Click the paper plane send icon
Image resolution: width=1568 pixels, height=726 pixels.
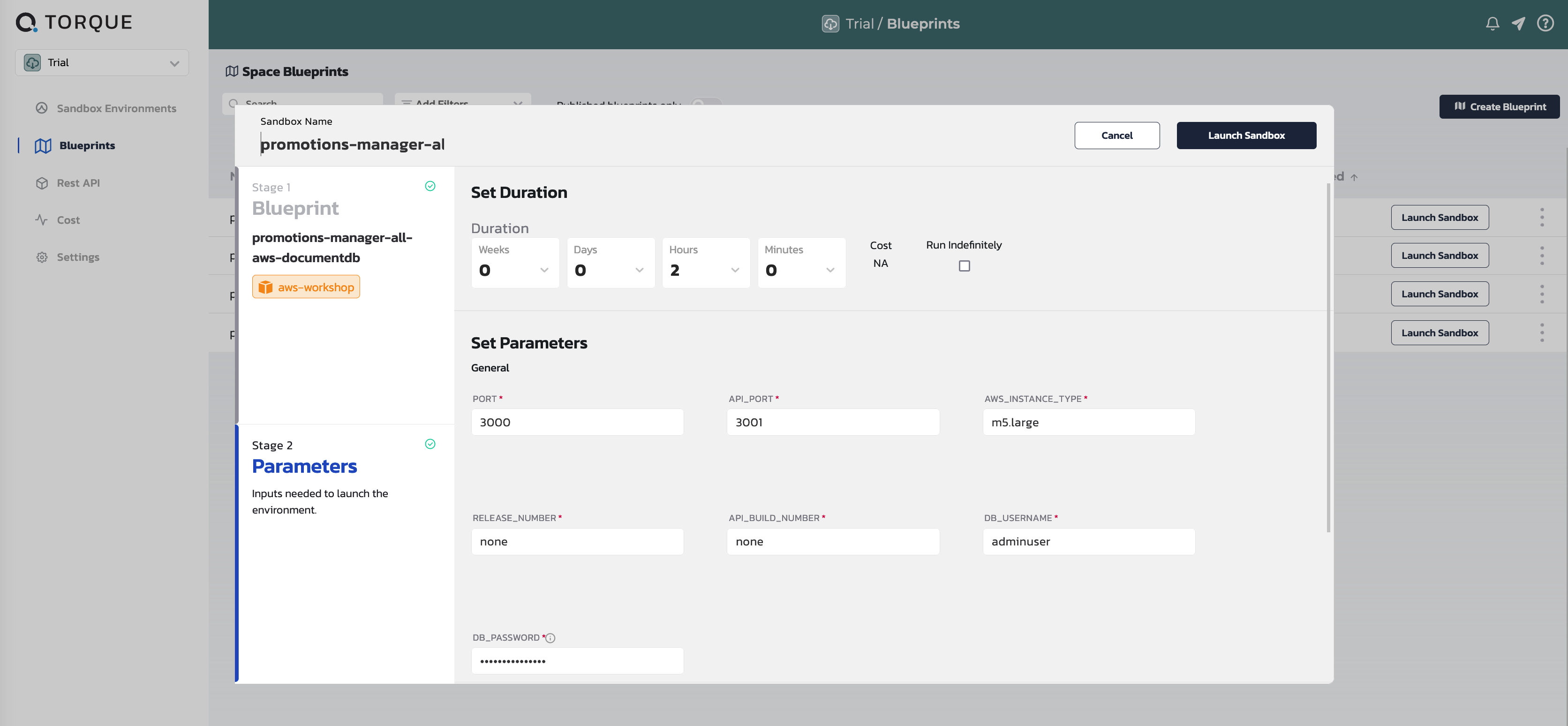tap(1518, 24)
